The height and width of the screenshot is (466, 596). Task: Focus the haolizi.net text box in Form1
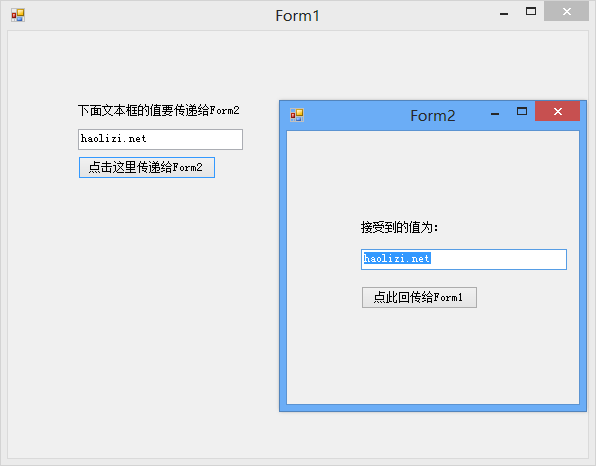pyautogui.click(x=160, y=139)
